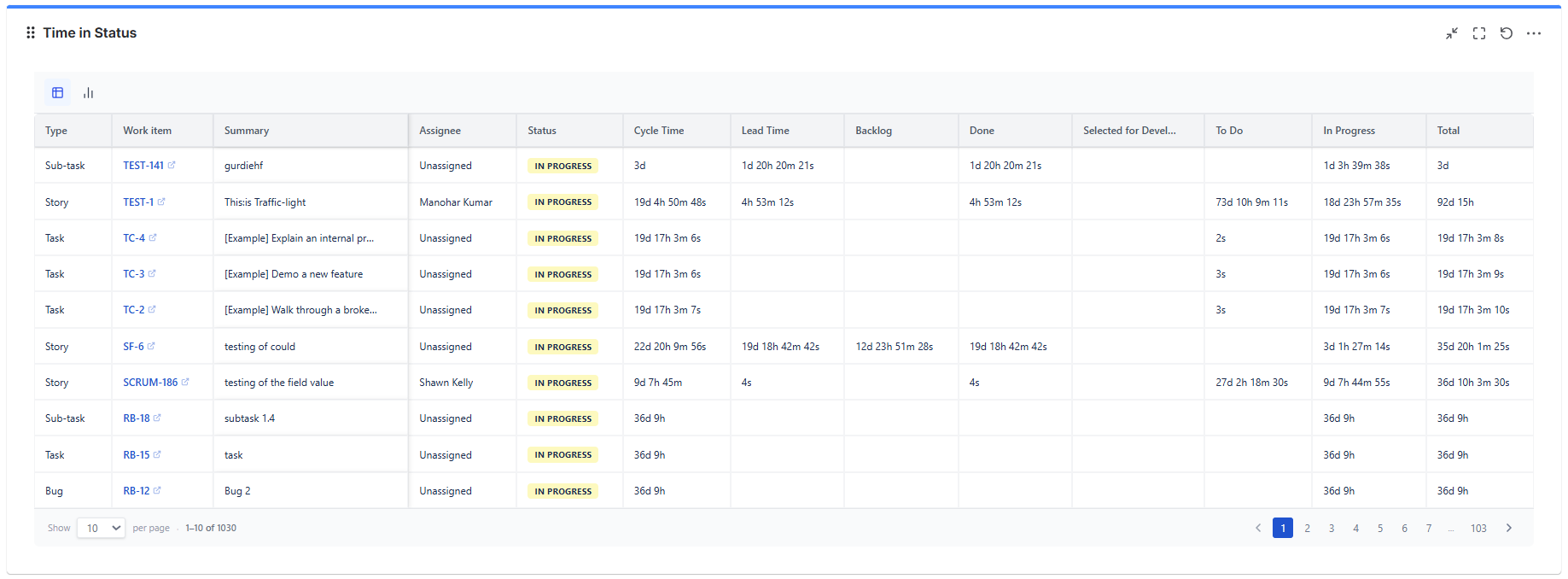Go to previous page arrow
1568x579 pixels.
pyautogui.click(x=1258, y=528)
